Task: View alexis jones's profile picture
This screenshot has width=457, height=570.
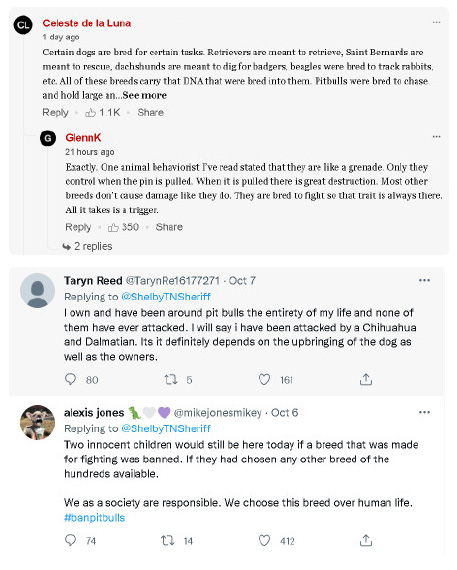Action: [x=37, y=422]
